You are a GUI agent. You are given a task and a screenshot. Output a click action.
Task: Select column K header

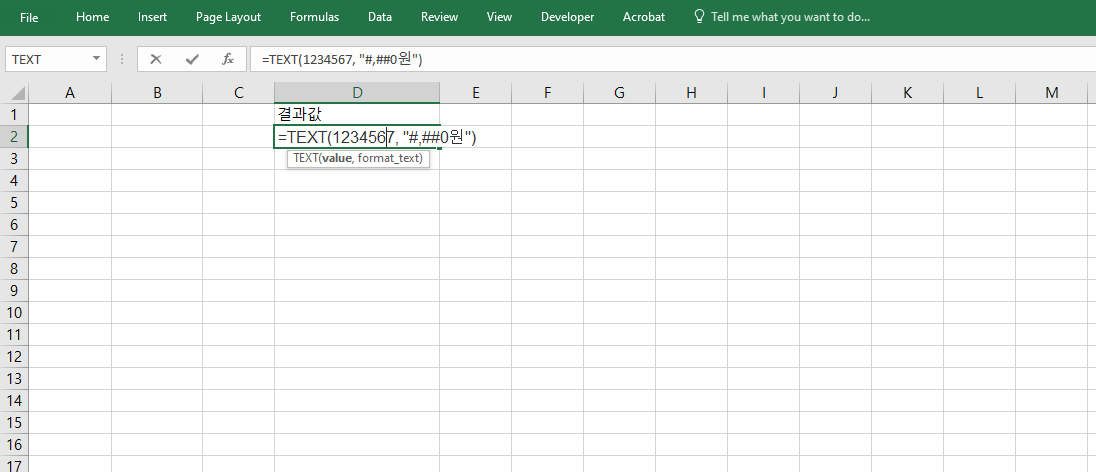pos(907,92)
